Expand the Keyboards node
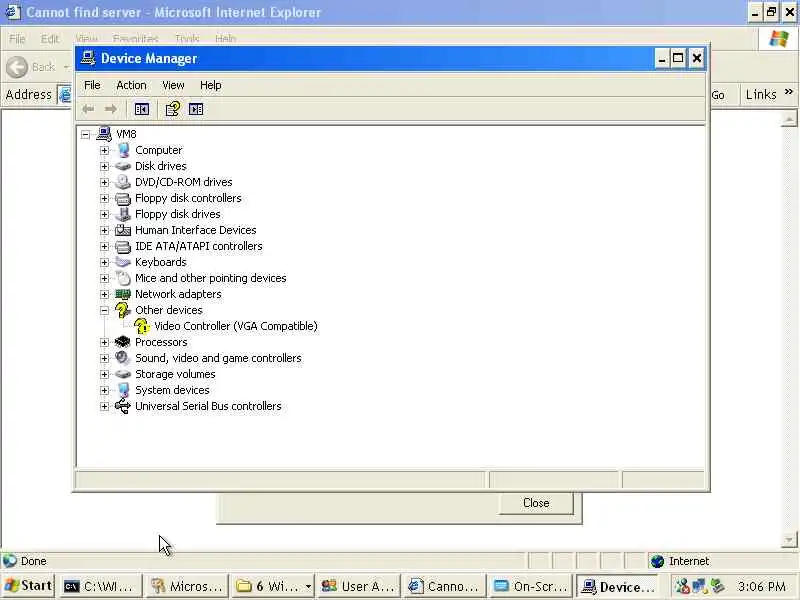The height and width of the screenshot is (600, 800). pos(105,262)
